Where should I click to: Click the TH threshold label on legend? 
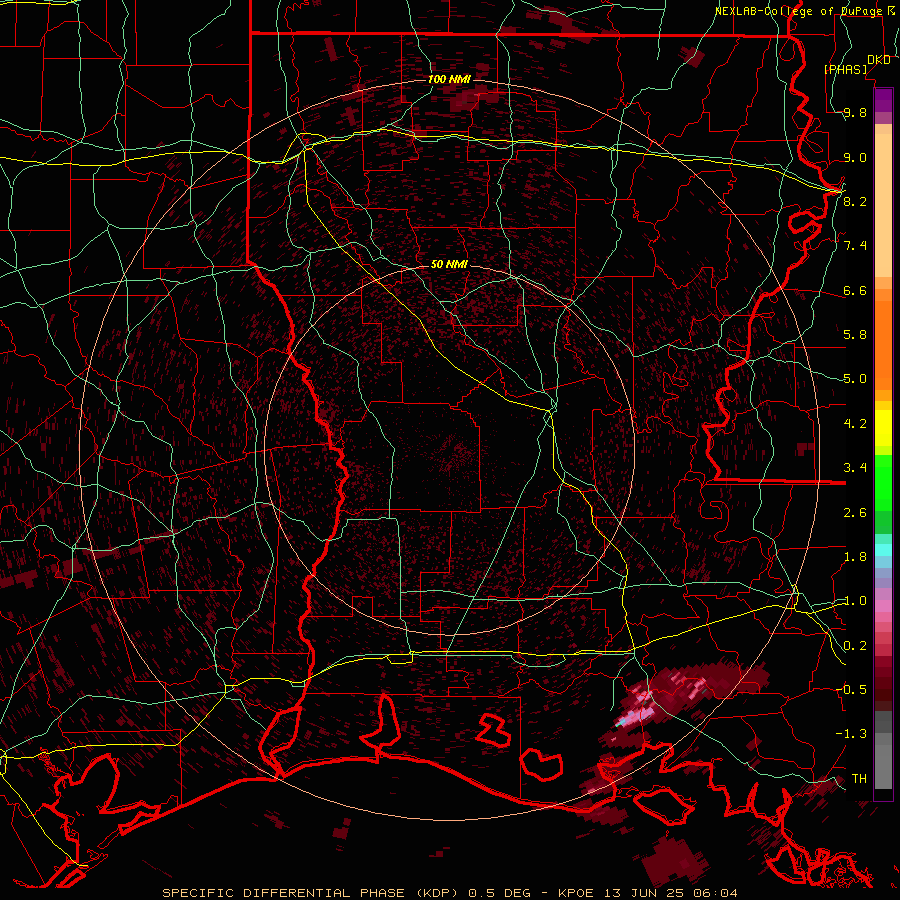click(x=859, y=779)
